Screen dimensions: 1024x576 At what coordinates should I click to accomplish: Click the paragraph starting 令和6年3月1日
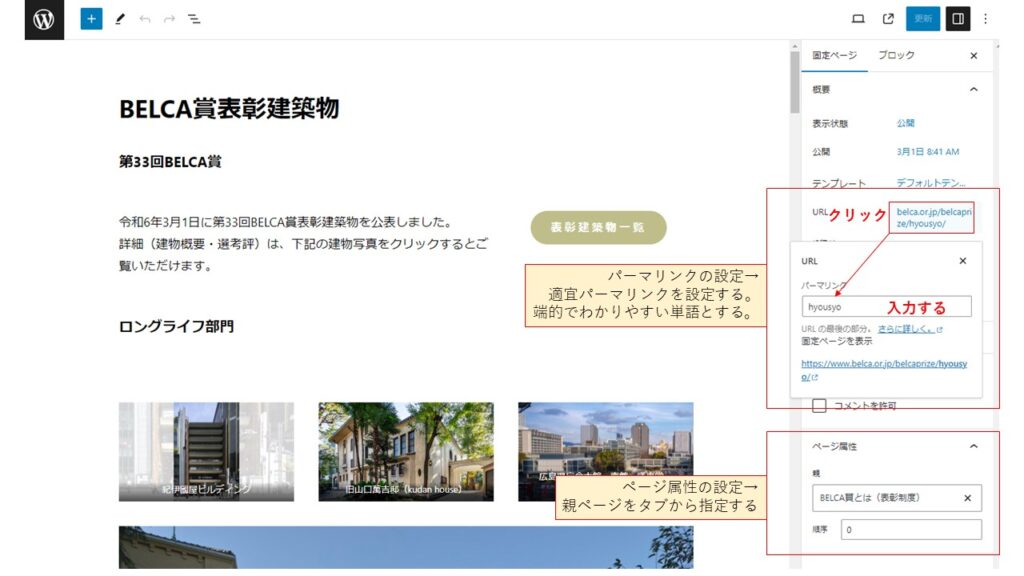click(304, 244)
